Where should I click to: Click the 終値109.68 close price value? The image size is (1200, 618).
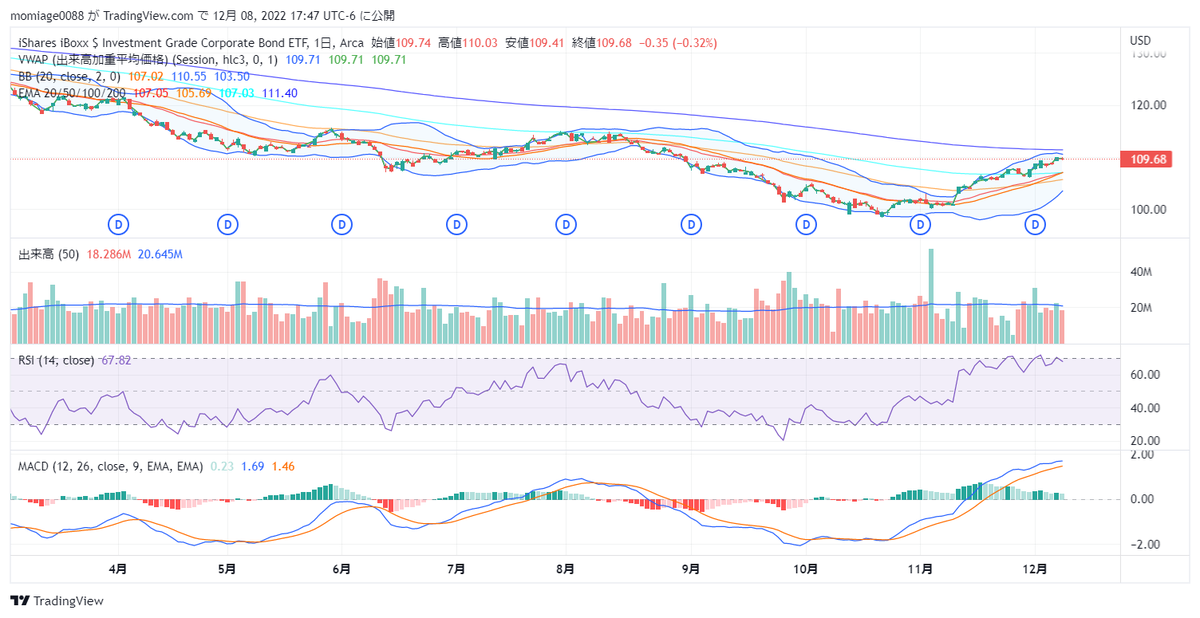(602, 44)
